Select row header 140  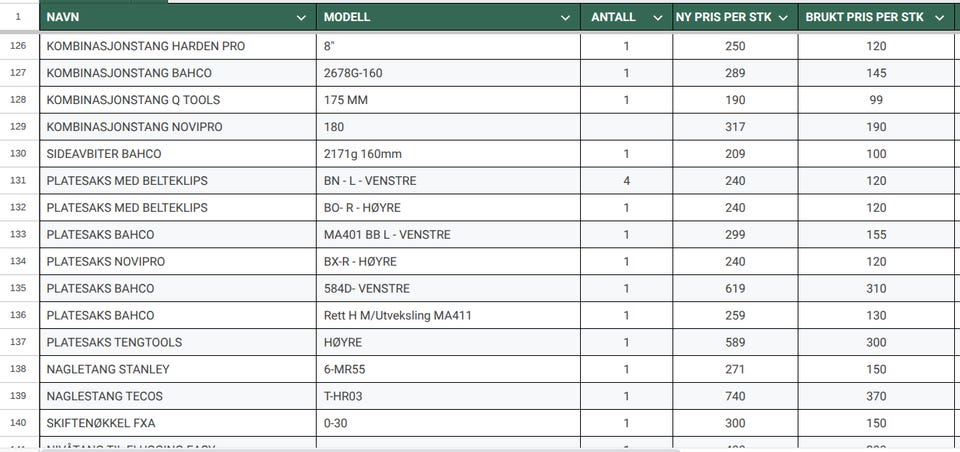pyautogui.click(x=18, y=423)
